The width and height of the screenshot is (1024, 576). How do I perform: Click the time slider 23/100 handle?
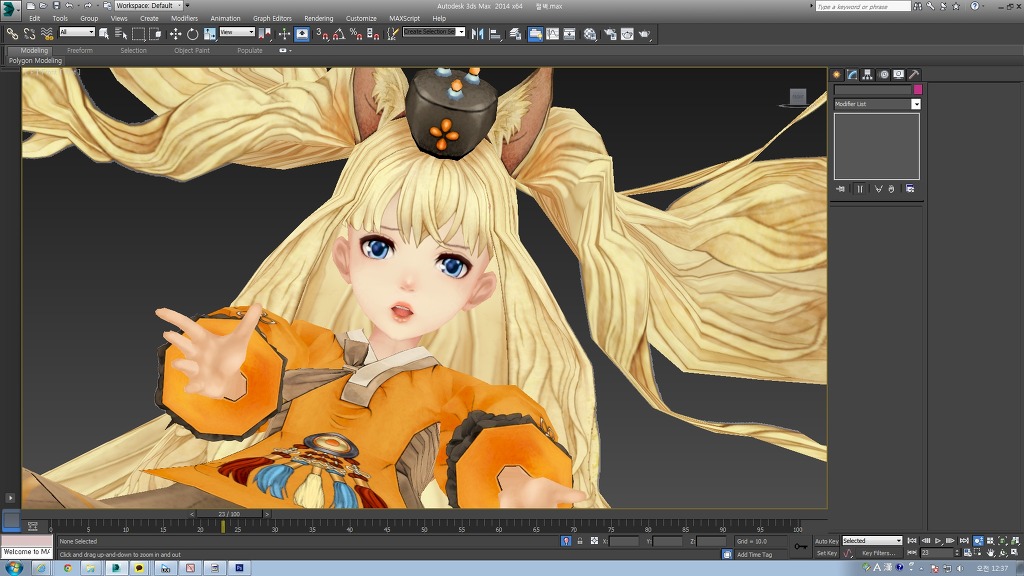click(x=229, y=514)
